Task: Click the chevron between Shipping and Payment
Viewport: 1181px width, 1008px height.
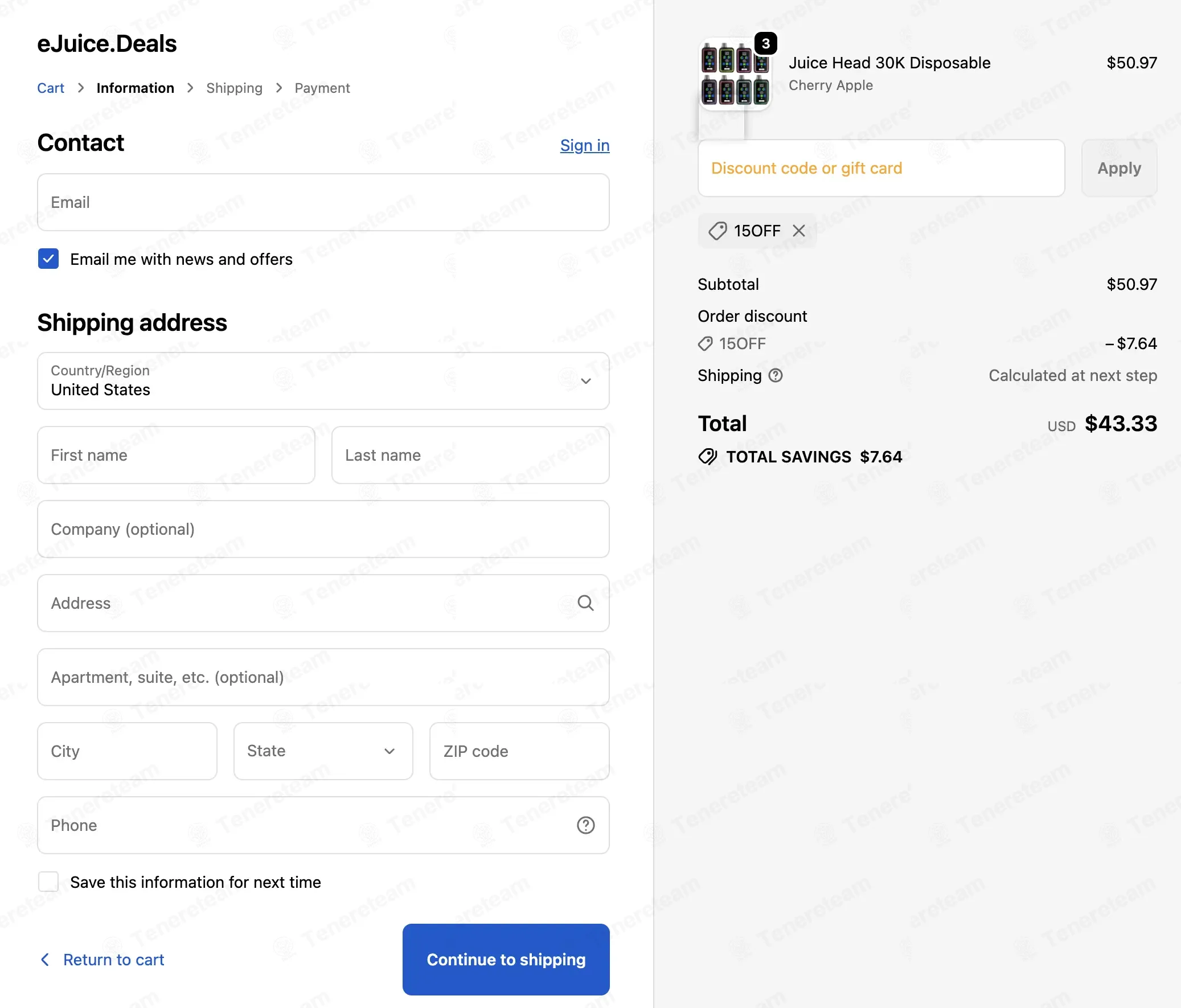Action: click(x=278, y=88)
